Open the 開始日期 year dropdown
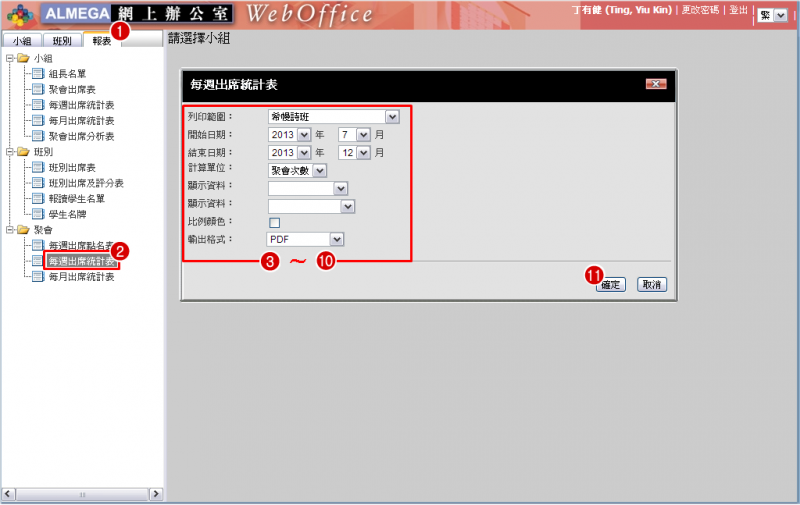Image resolution: width=800 pixels, height=505 pixels. point(289,135)
